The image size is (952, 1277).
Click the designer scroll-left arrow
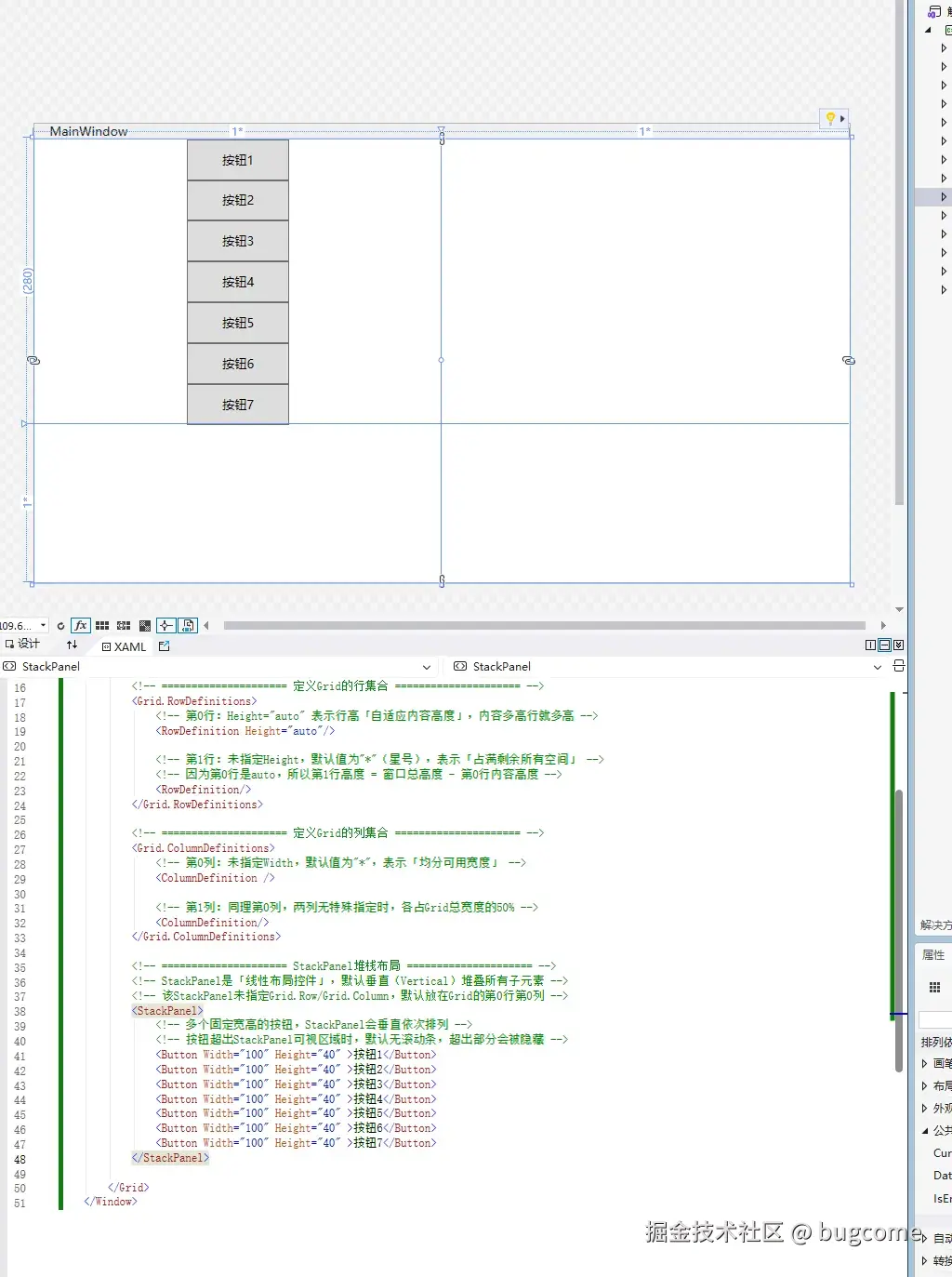(x=206, y=625)
